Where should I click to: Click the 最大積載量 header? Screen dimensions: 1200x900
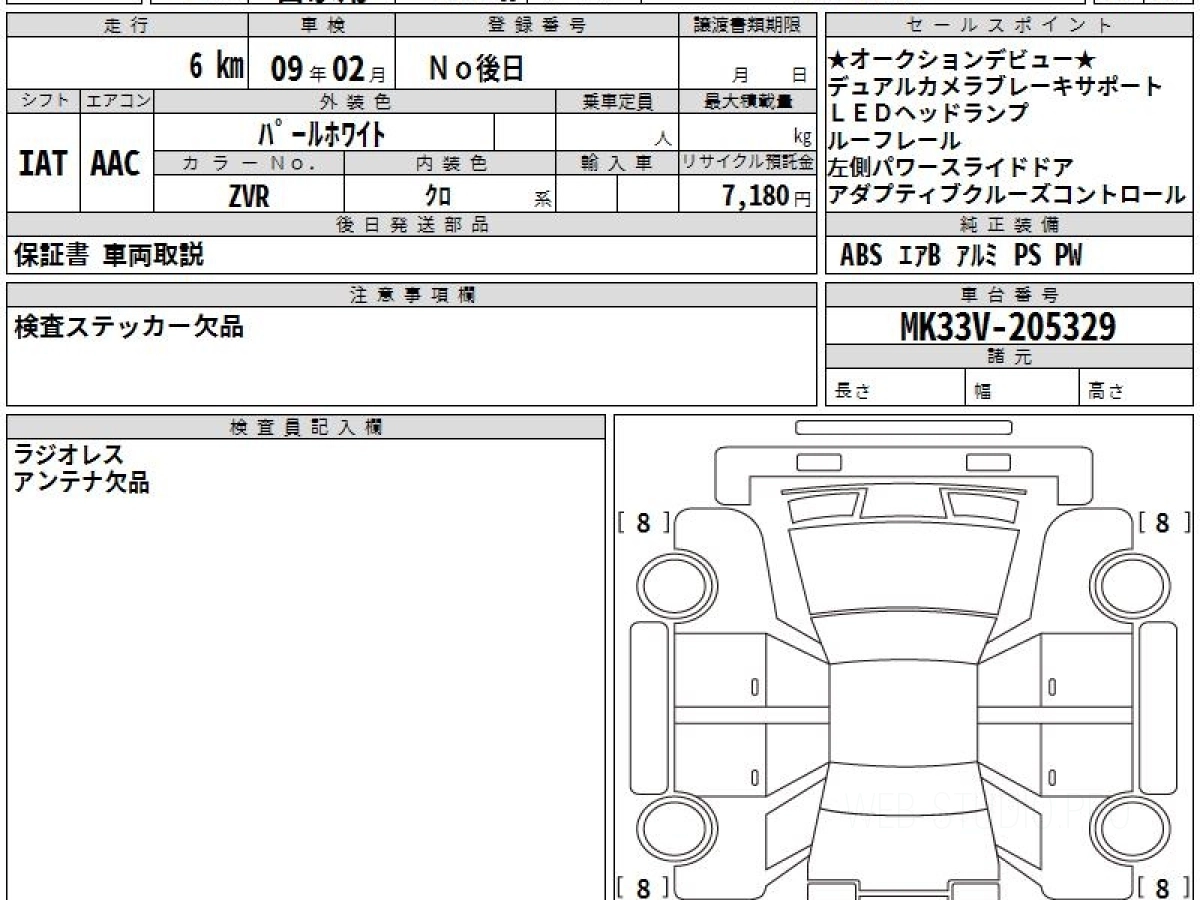pos(747,101)
